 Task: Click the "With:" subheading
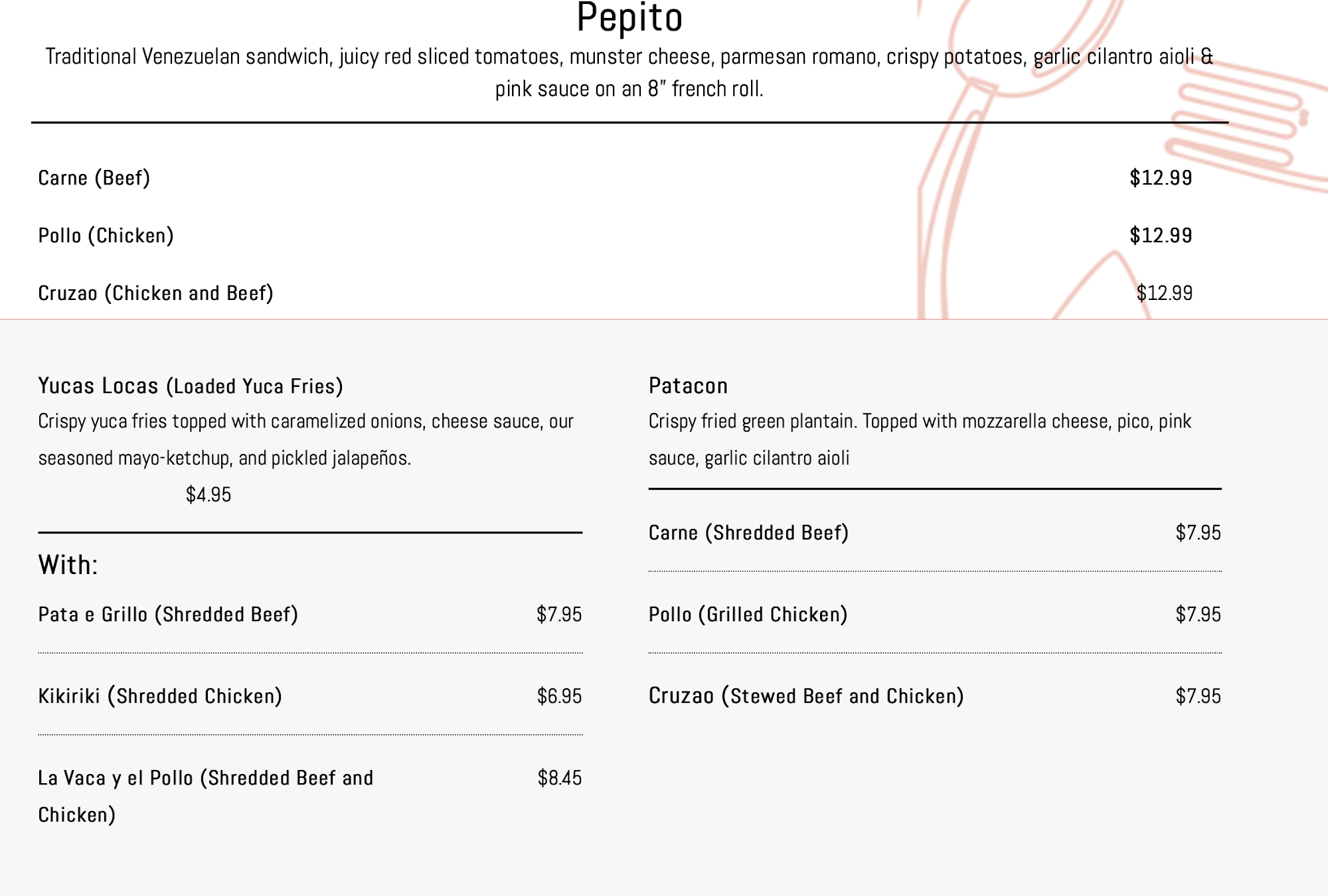[68, 565]
